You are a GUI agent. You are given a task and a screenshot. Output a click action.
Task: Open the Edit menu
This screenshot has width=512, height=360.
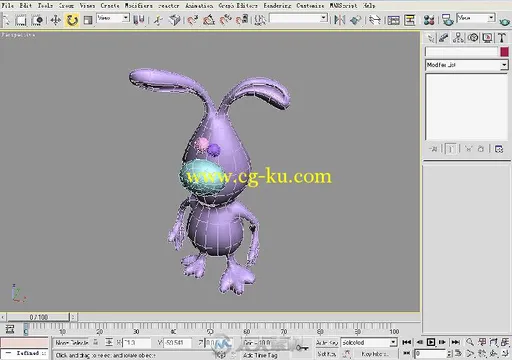[x=25, y=5]
